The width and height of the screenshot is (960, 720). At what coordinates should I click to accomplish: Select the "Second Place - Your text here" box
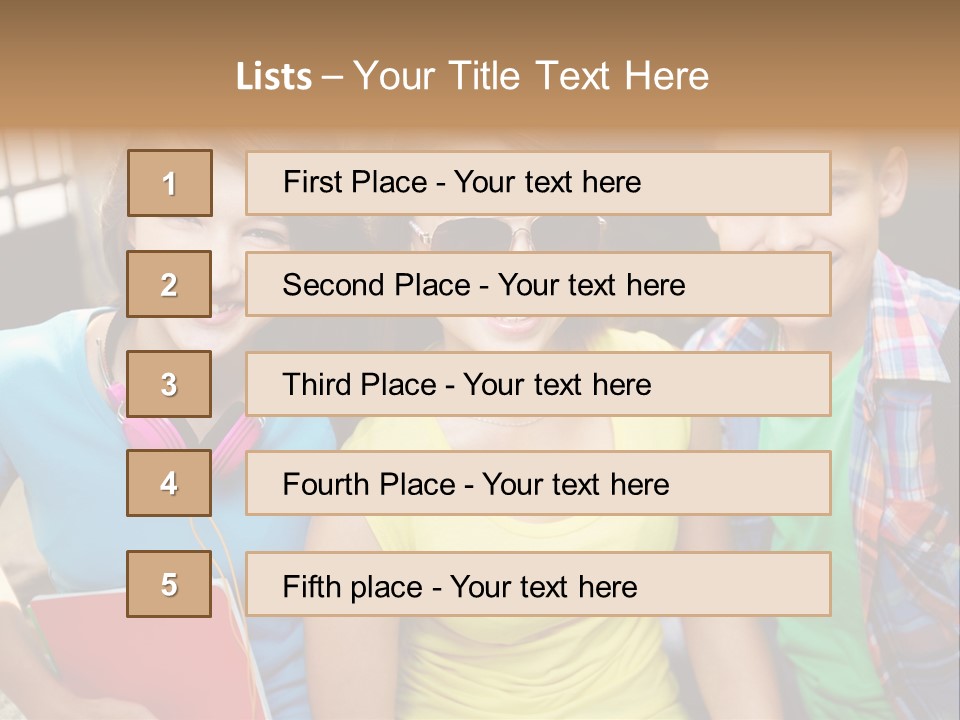coord(538,284)
